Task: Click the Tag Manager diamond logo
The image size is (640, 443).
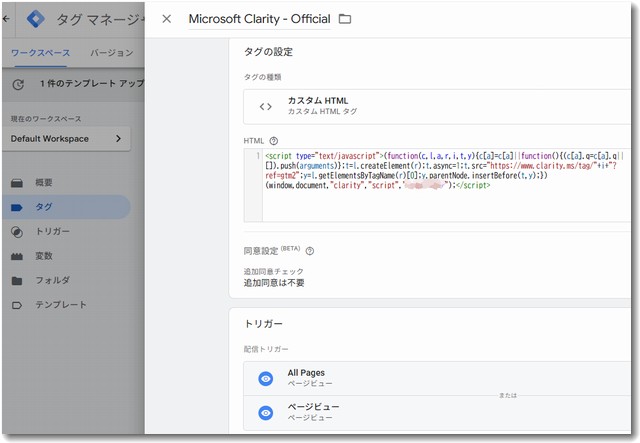Action: 36,19
